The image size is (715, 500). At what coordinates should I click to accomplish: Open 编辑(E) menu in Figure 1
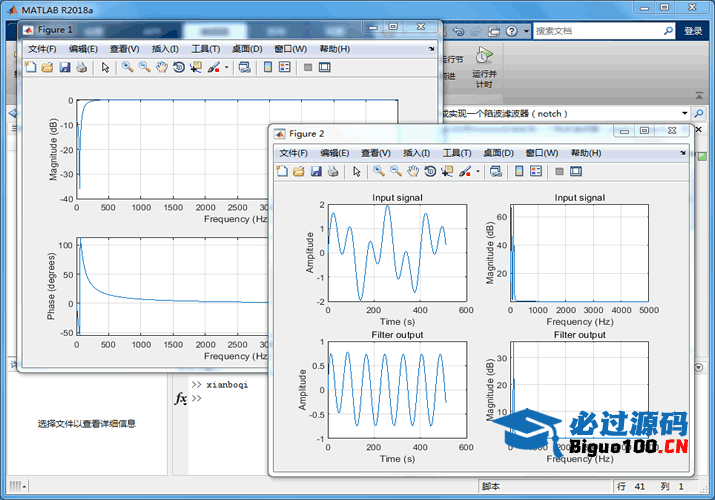coord(83,49)
